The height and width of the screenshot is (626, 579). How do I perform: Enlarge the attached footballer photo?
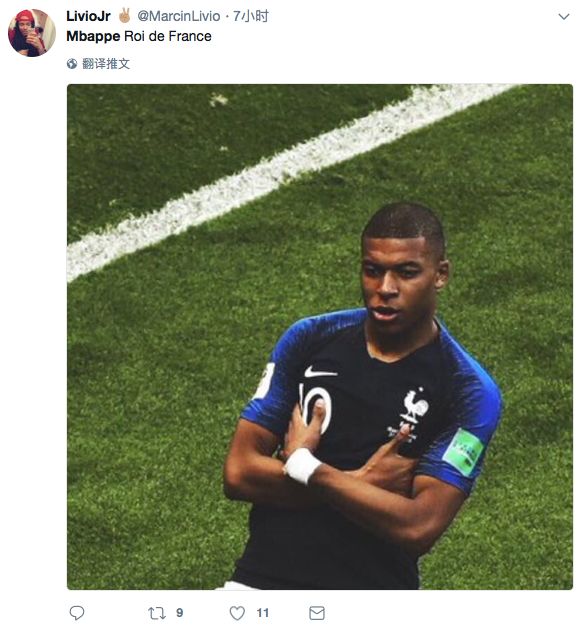(x=320, y=337)
